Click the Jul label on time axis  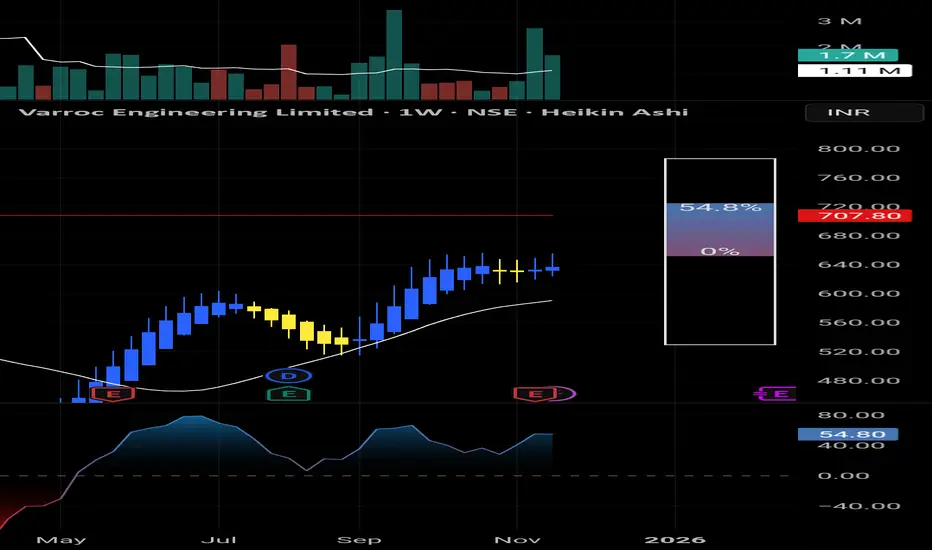pos(219,540)
